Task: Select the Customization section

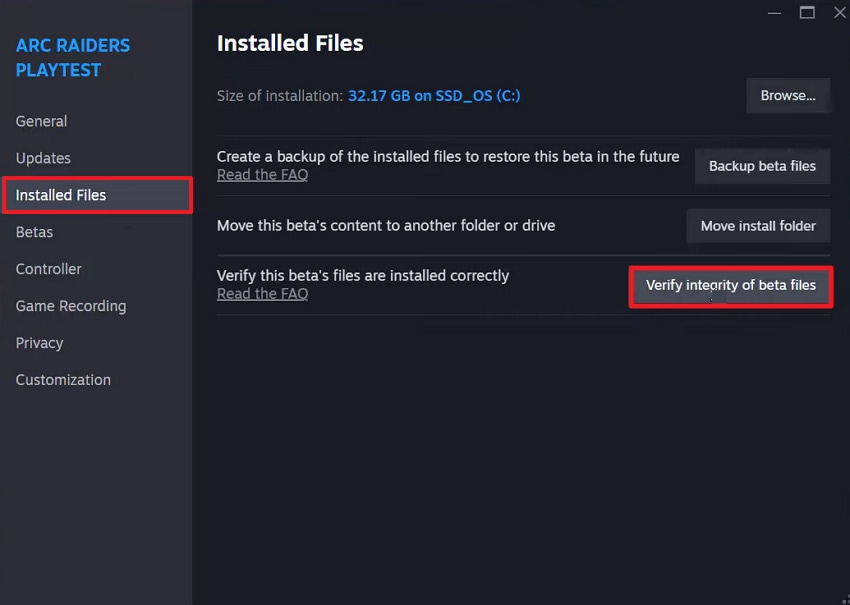Action: pyautogui.click(x=62, y=380)
